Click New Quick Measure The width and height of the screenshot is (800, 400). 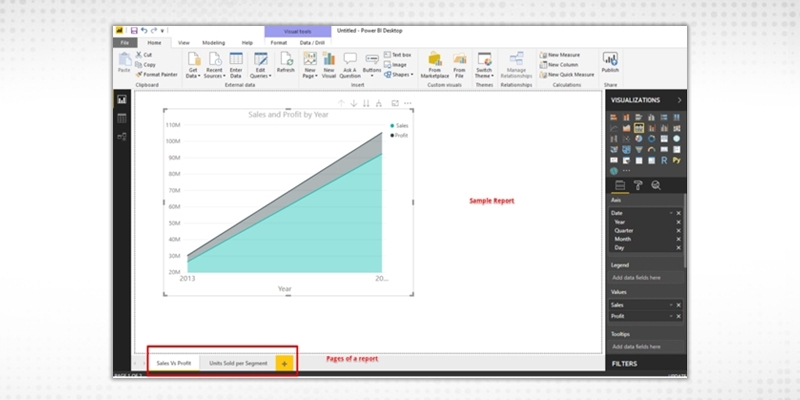[567, 74]
